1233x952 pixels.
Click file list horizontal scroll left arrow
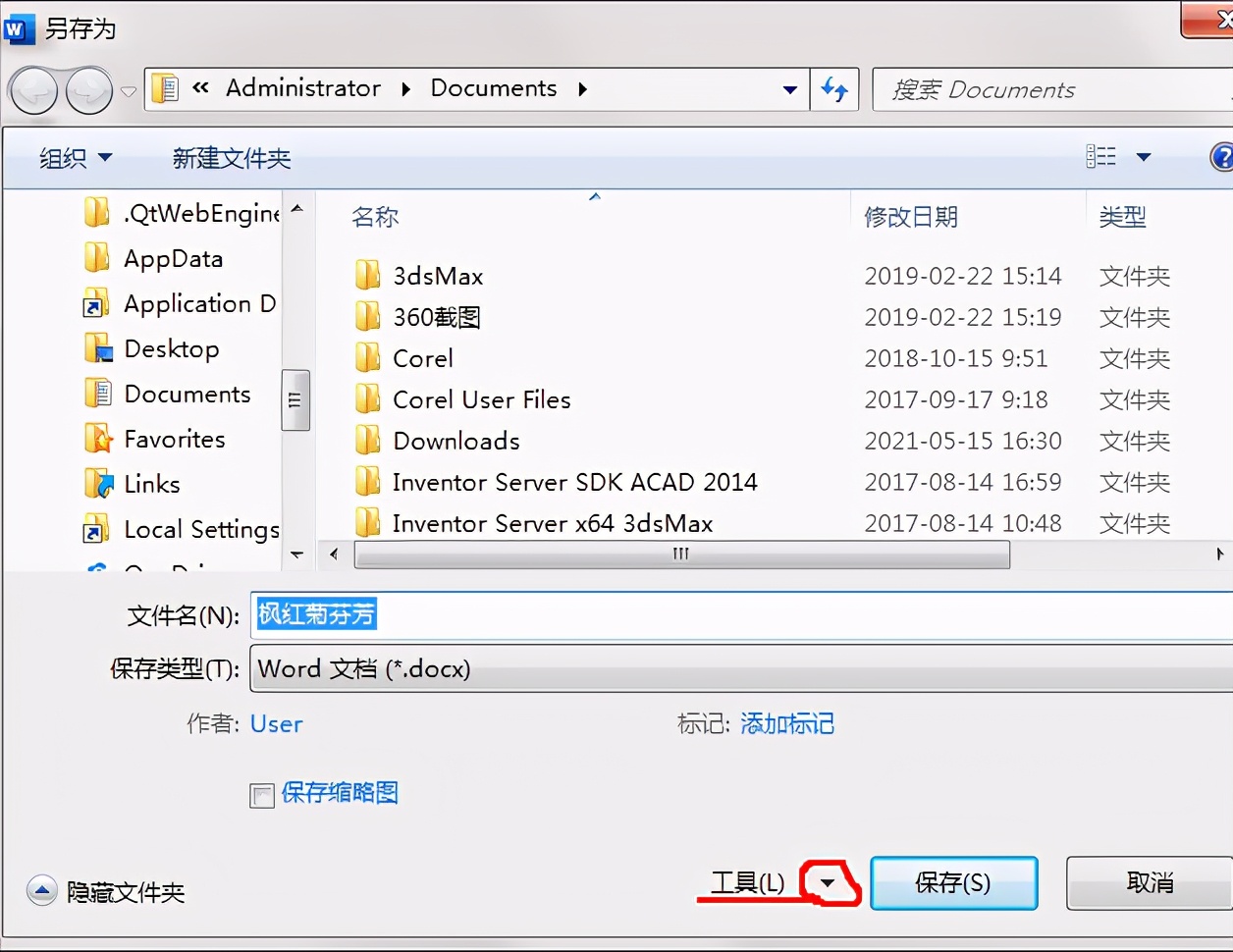tap(334, 555)
